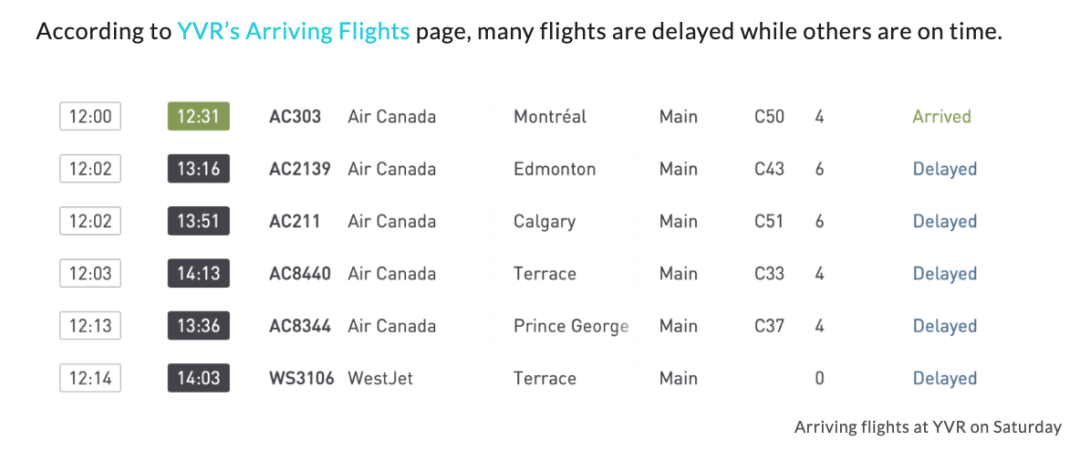The width and height of the screenshot is (1080, 462).
Task: Select WestJet flight number WS3106
Action: click(x=301, y=378)
